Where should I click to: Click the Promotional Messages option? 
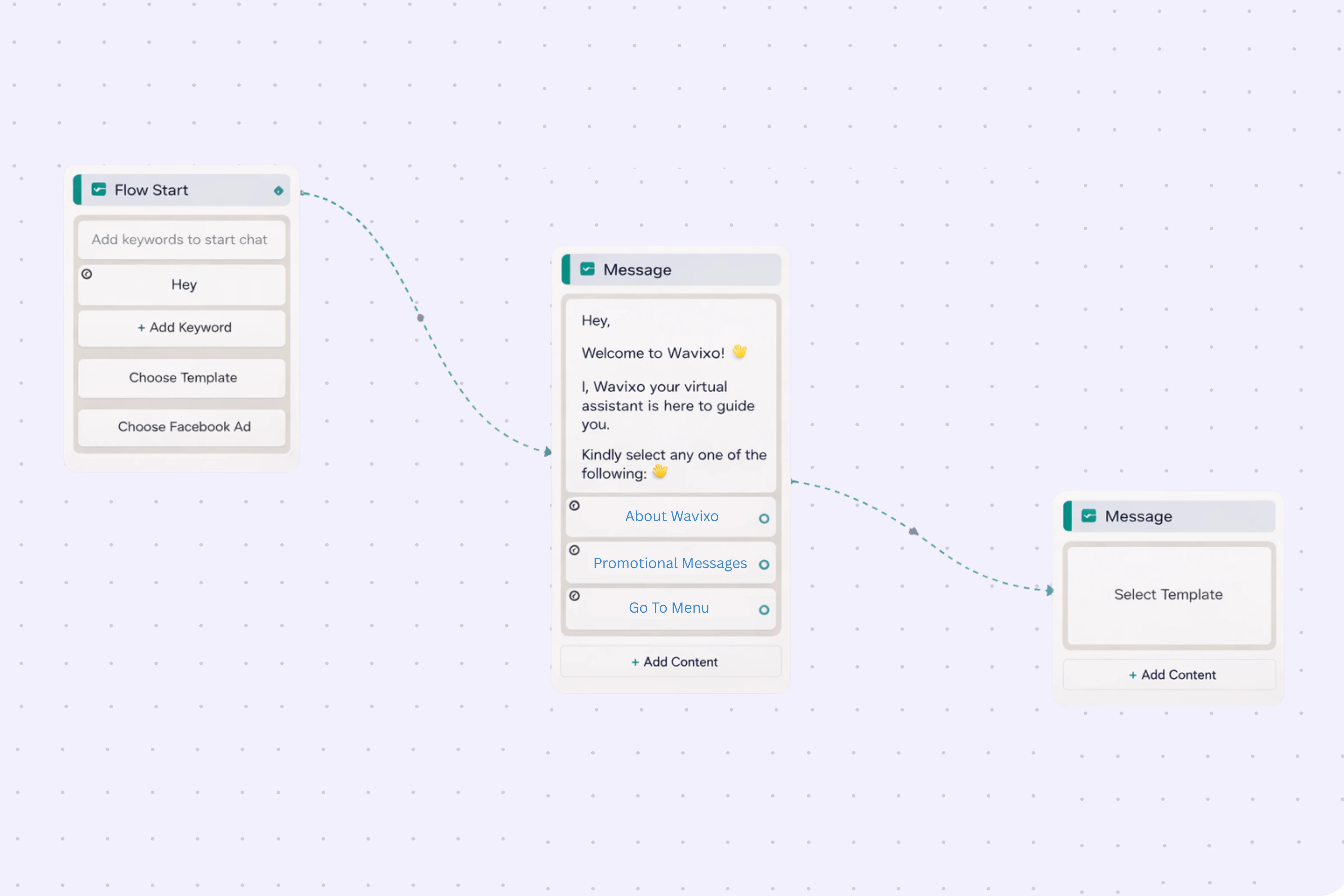pyautogui.click(x=670, y=563)
